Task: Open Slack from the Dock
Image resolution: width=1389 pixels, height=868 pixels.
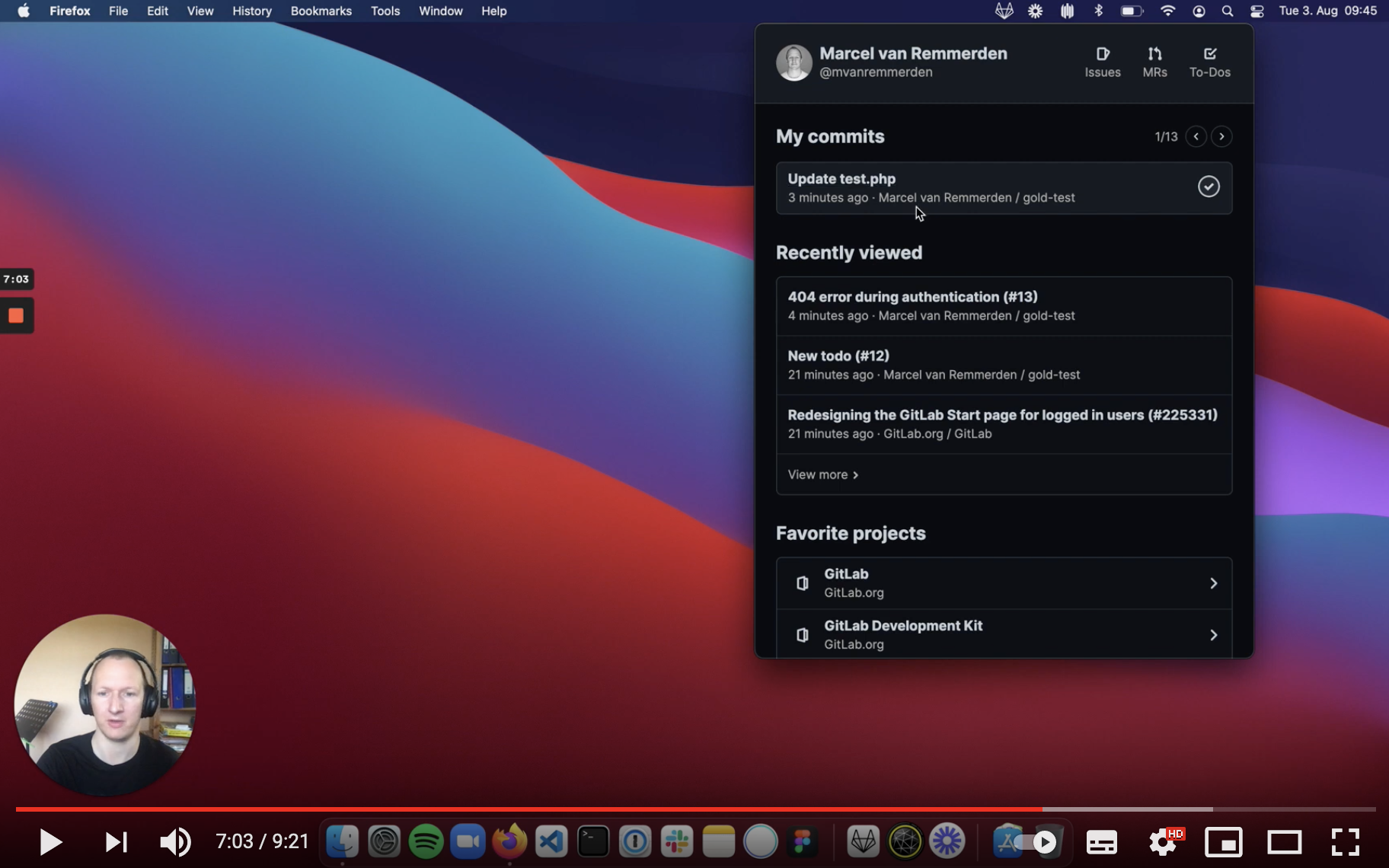Action: tap(677, 841)
